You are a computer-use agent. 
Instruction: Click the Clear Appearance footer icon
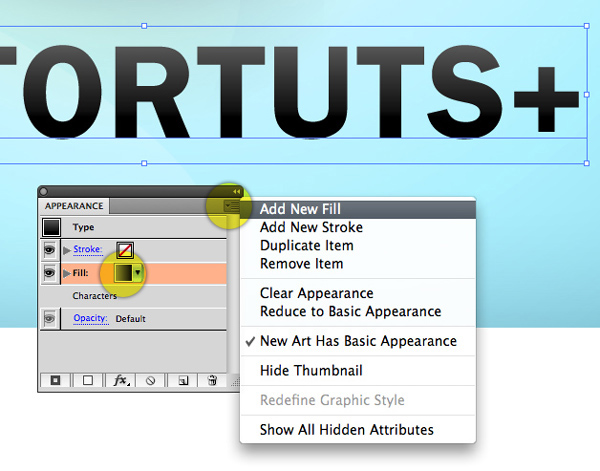tap(150, 380)
